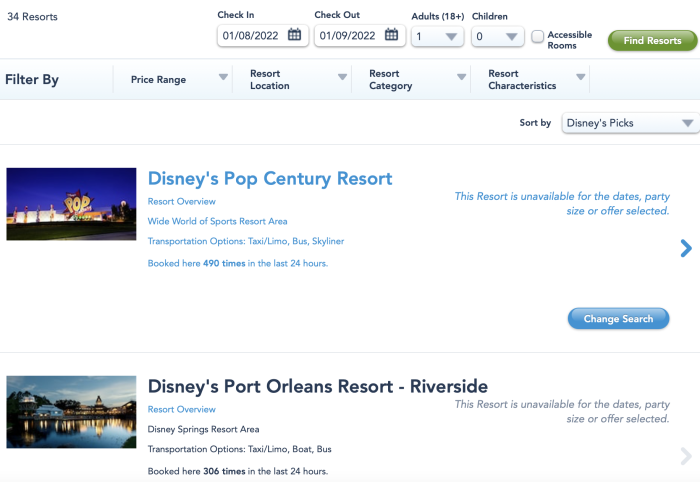Image resolution: width=700 pixels, height=482 pixels.
Task: Enable the Accessible Rooms checkbox
Action: 538,36
